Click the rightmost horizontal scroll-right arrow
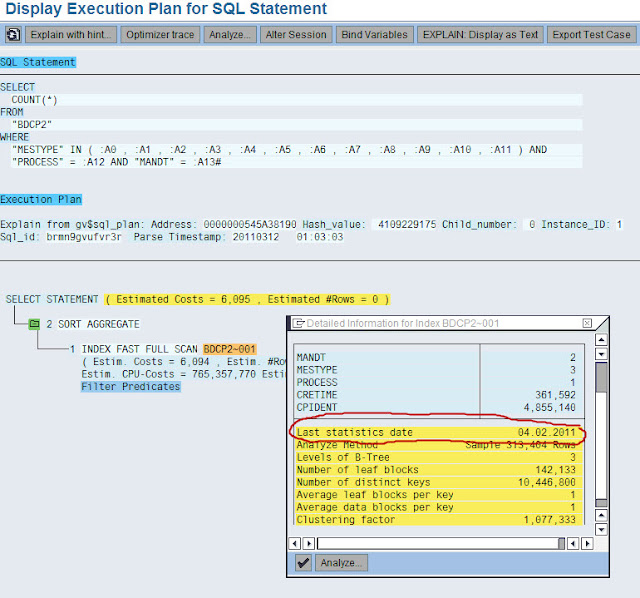This screenshot has height=598, width=640. [587, 544]
